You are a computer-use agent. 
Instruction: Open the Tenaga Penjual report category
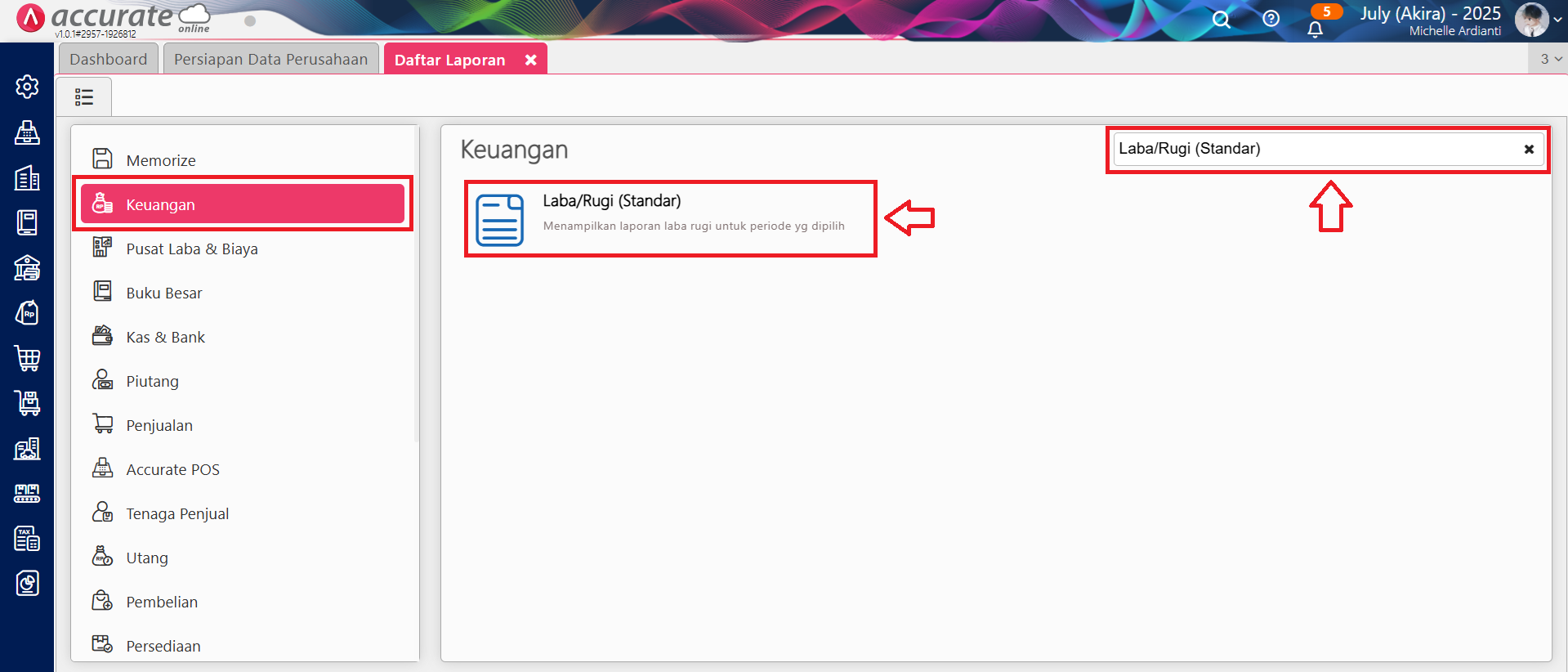pos(243,513)
